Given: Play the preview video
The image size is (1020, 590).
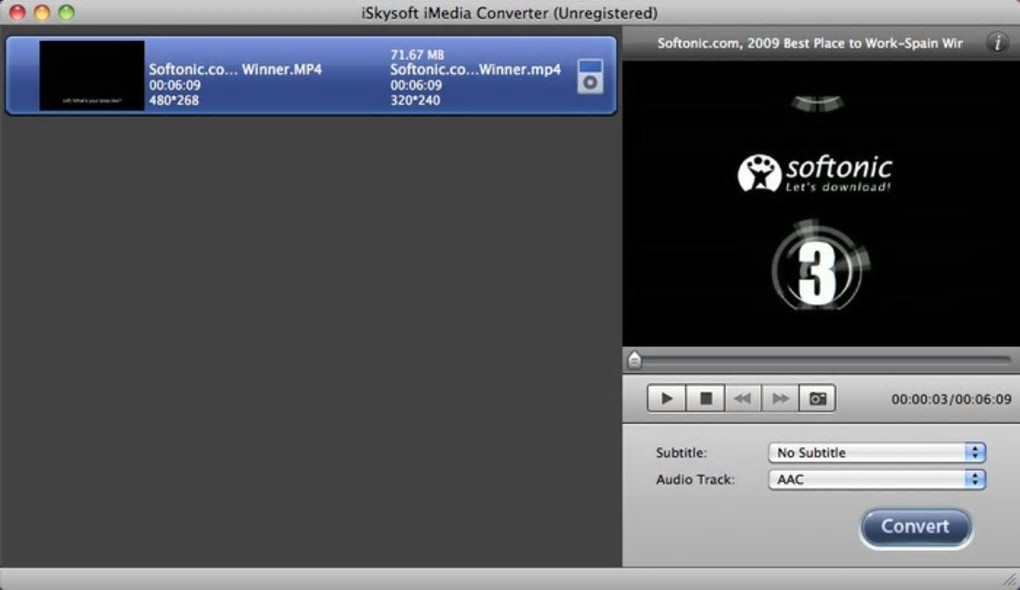Looking at the screenshot, I should click(x=666, y=398).
